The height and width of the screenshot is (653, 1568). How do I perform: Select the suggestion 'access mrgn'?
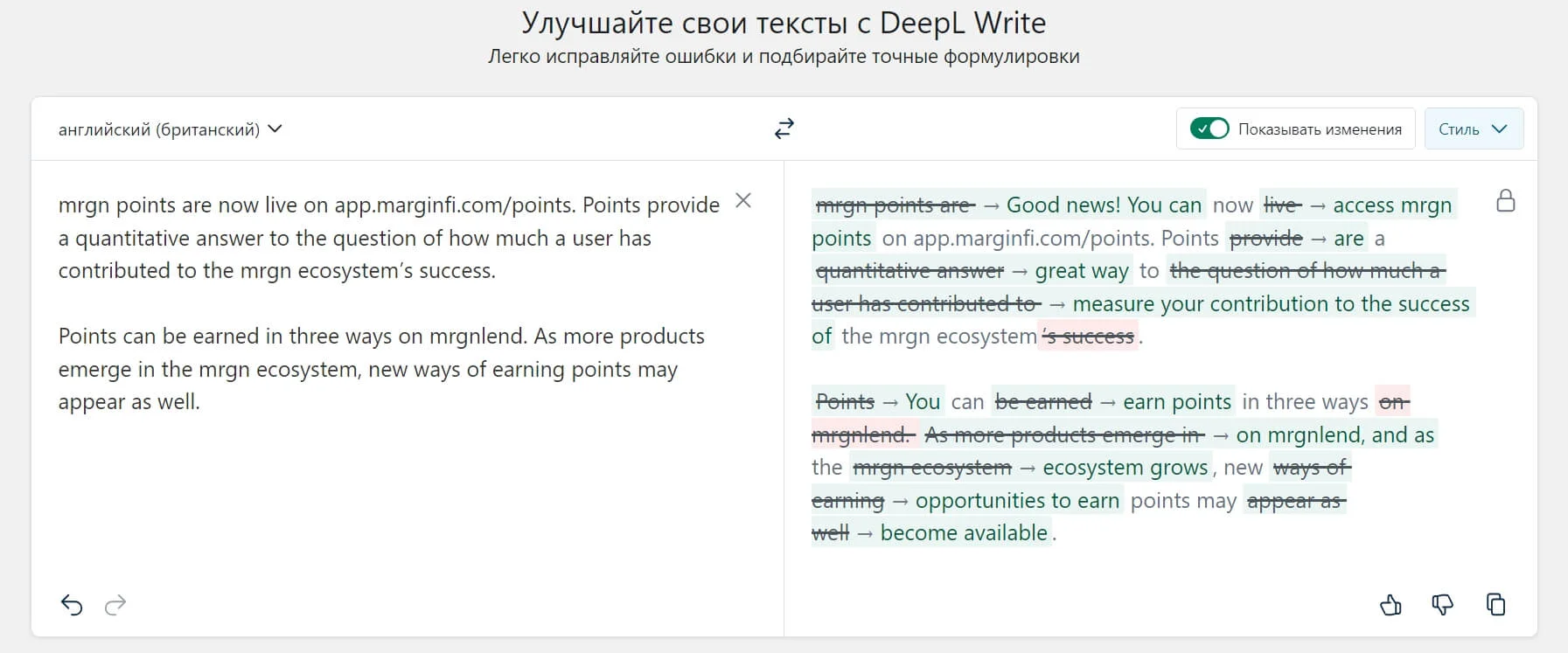(1392, 205)
